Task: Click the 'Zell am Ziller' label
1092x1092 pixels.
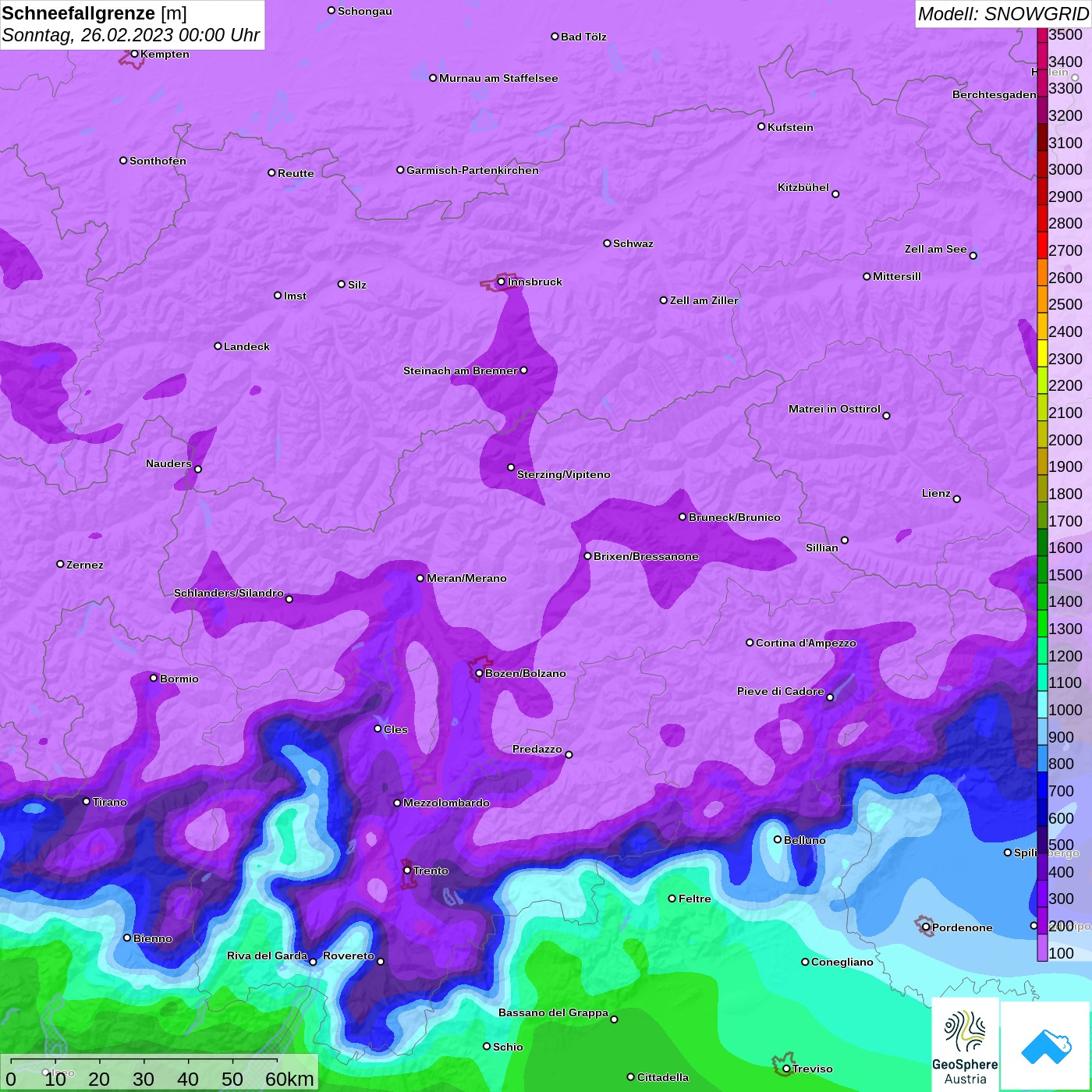Action: (704, 300)
